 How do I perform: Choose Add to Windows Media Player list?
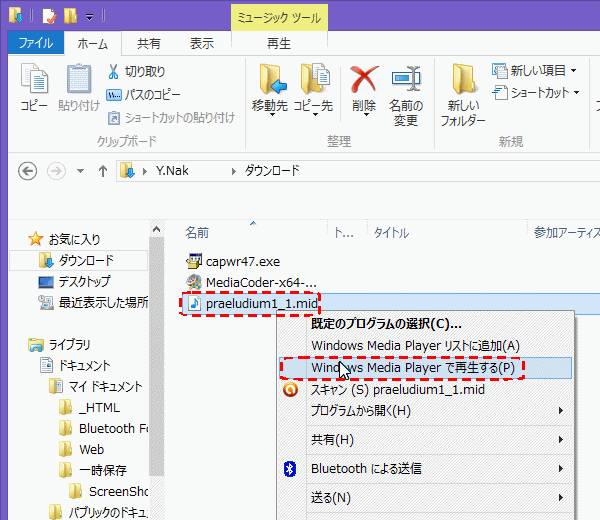[415, 346]
